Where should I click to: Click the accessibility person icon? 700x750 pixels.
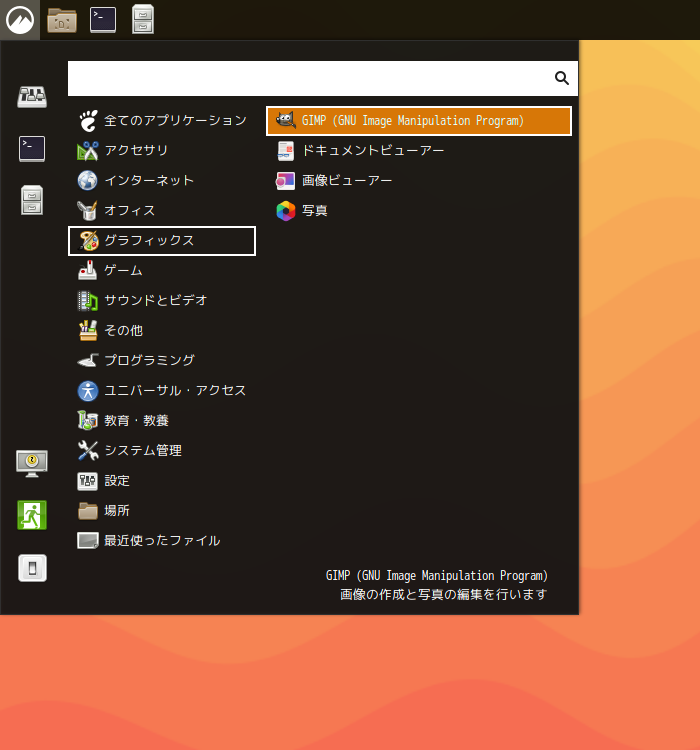pos(88,391)
